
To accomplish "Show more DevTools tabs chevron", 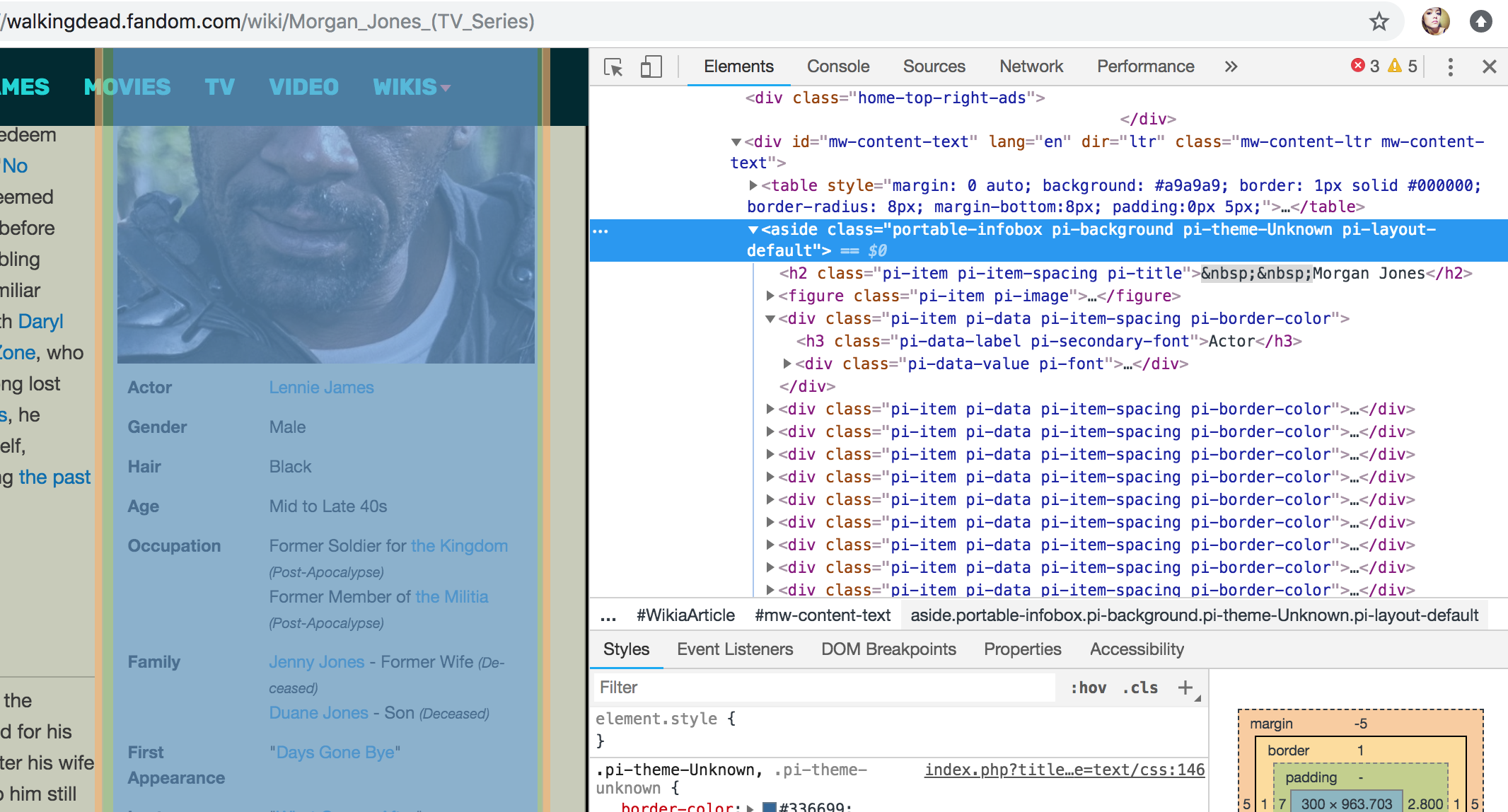I will 1231,66.
